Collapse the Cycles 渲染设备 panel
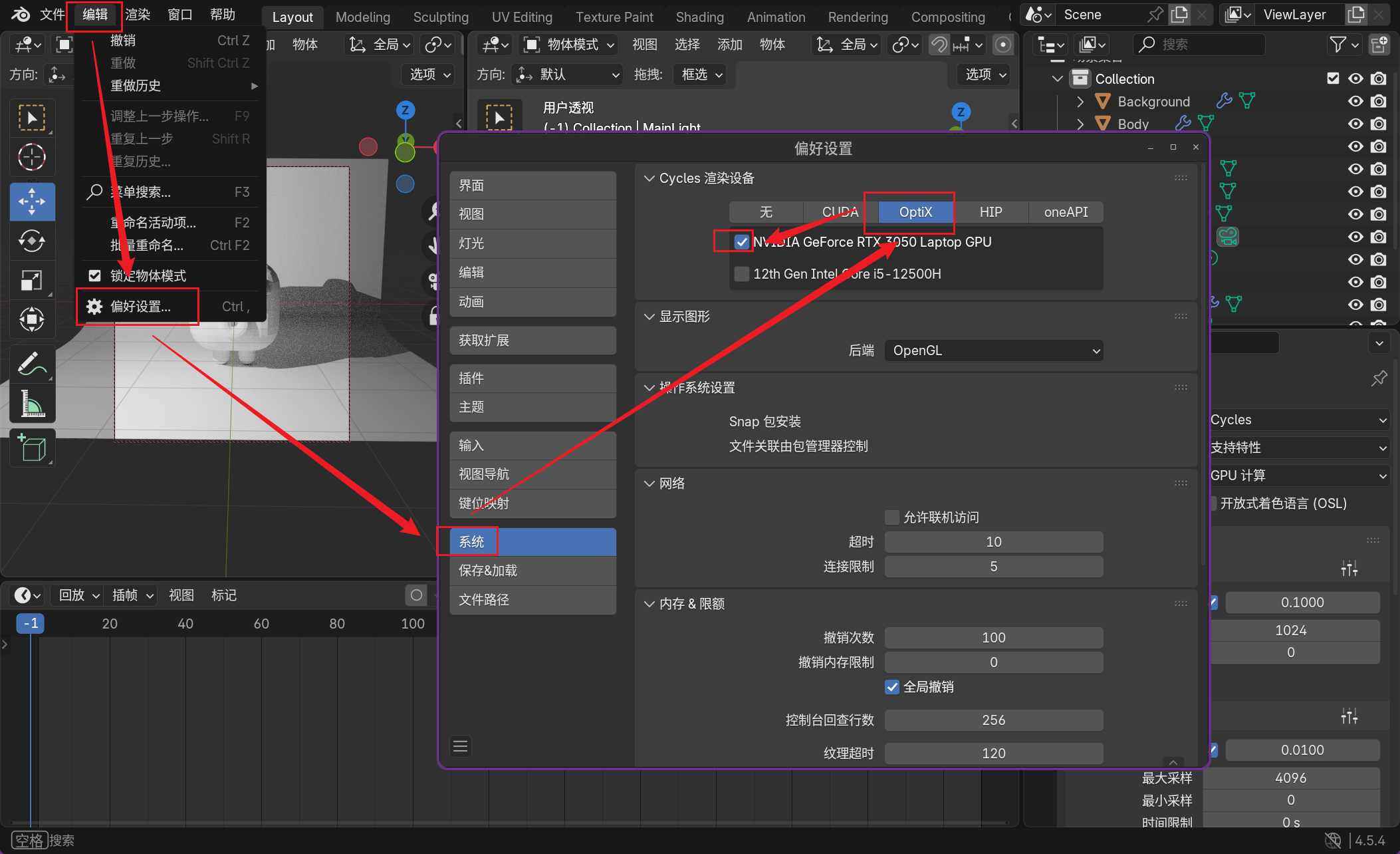Image resolution: width=1400 pixels, height=854 pixels. (x=649, y=178)
